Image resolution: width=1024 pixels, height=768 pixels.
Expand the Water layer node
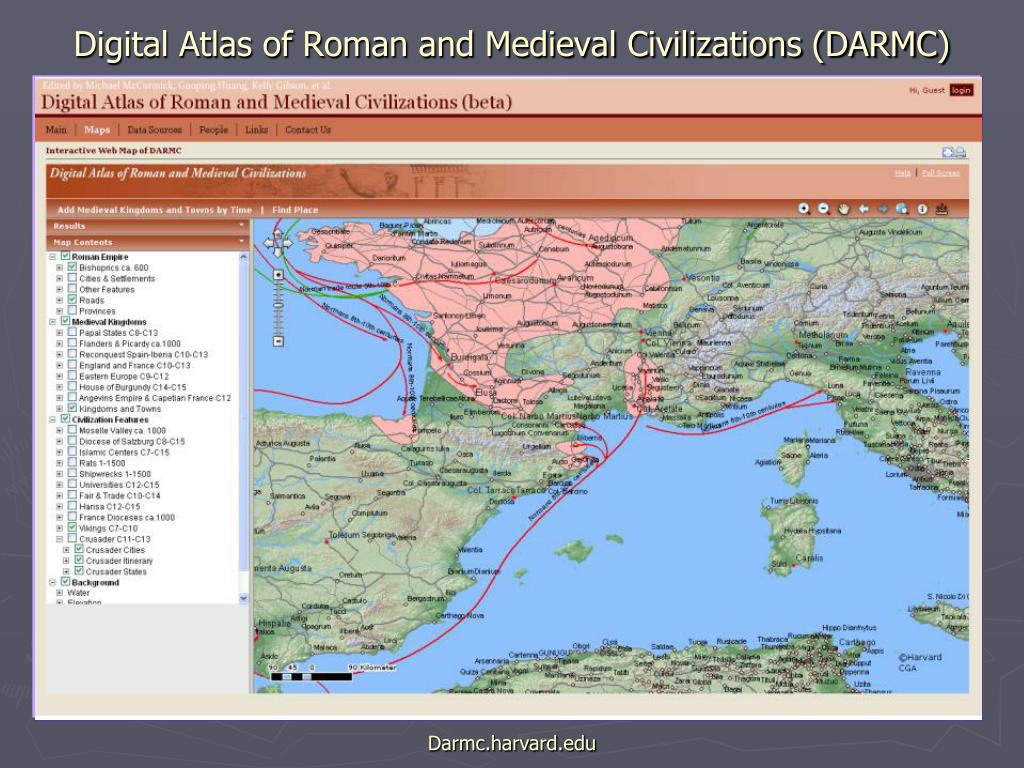(x=59, y=593)
